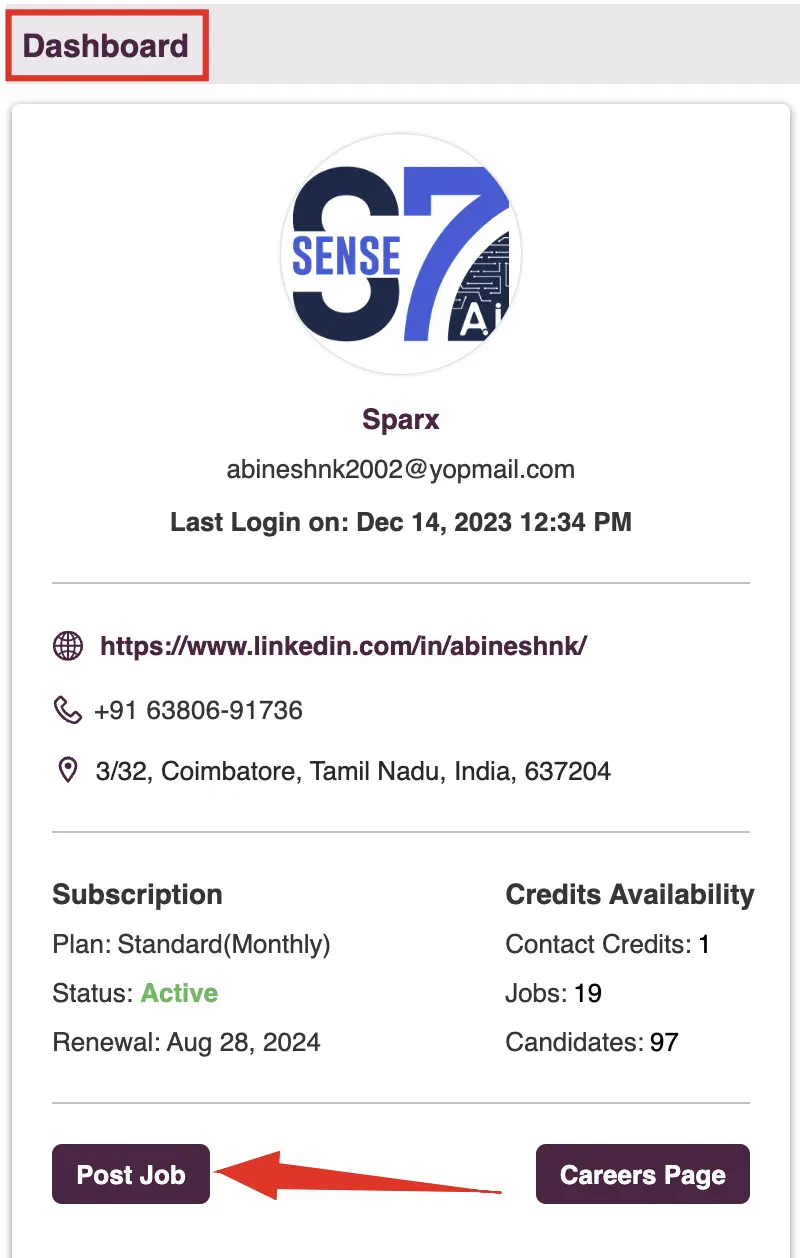
Task: Click the Subscription heading
Action: click(137, 895)
